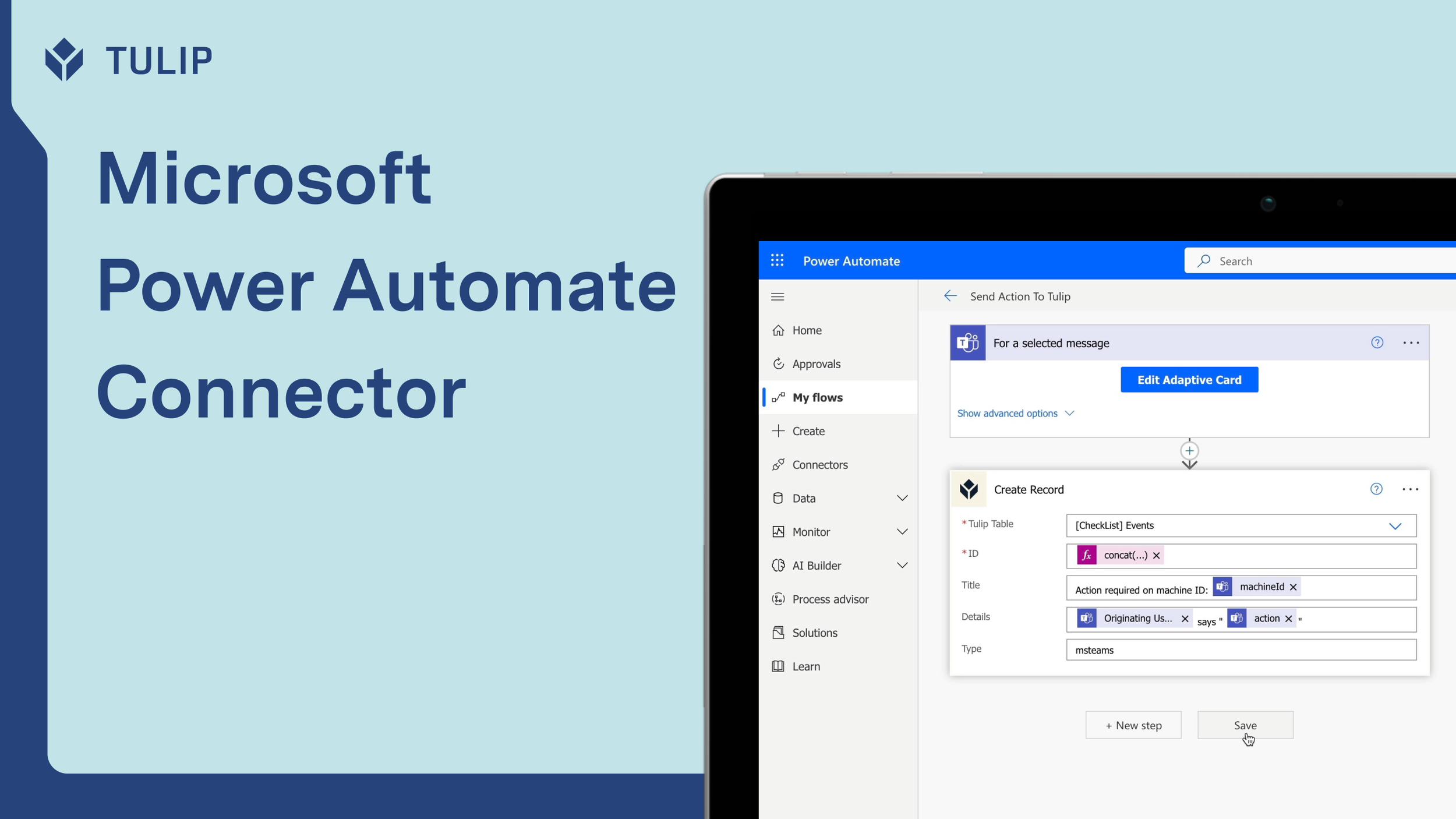This screenshot has height=819, width=1456.
Task: Click the Create Record header text
Action: point(1029,489)
